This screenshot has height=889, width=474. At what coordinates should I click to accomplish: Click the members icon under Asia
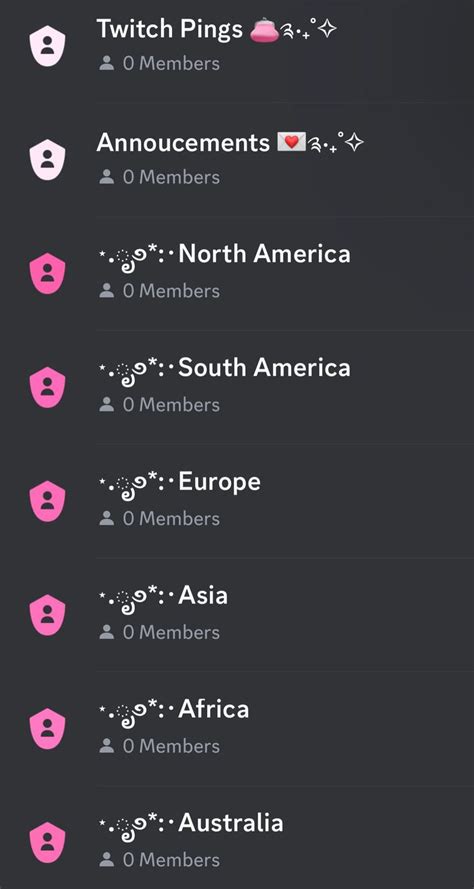click(x=107, y=633)
